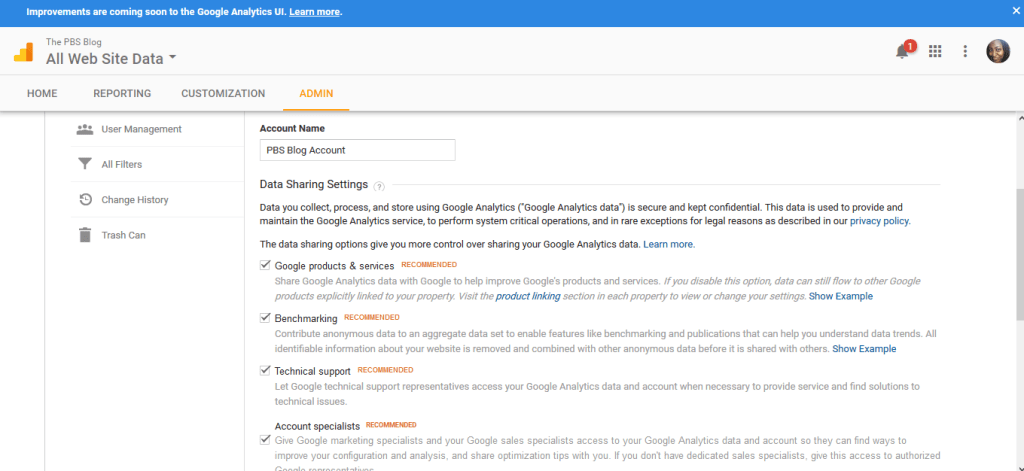The image size is (1024, 471).
Task: Dismiss the blue announcement banner
Action: click(1016, 11)
